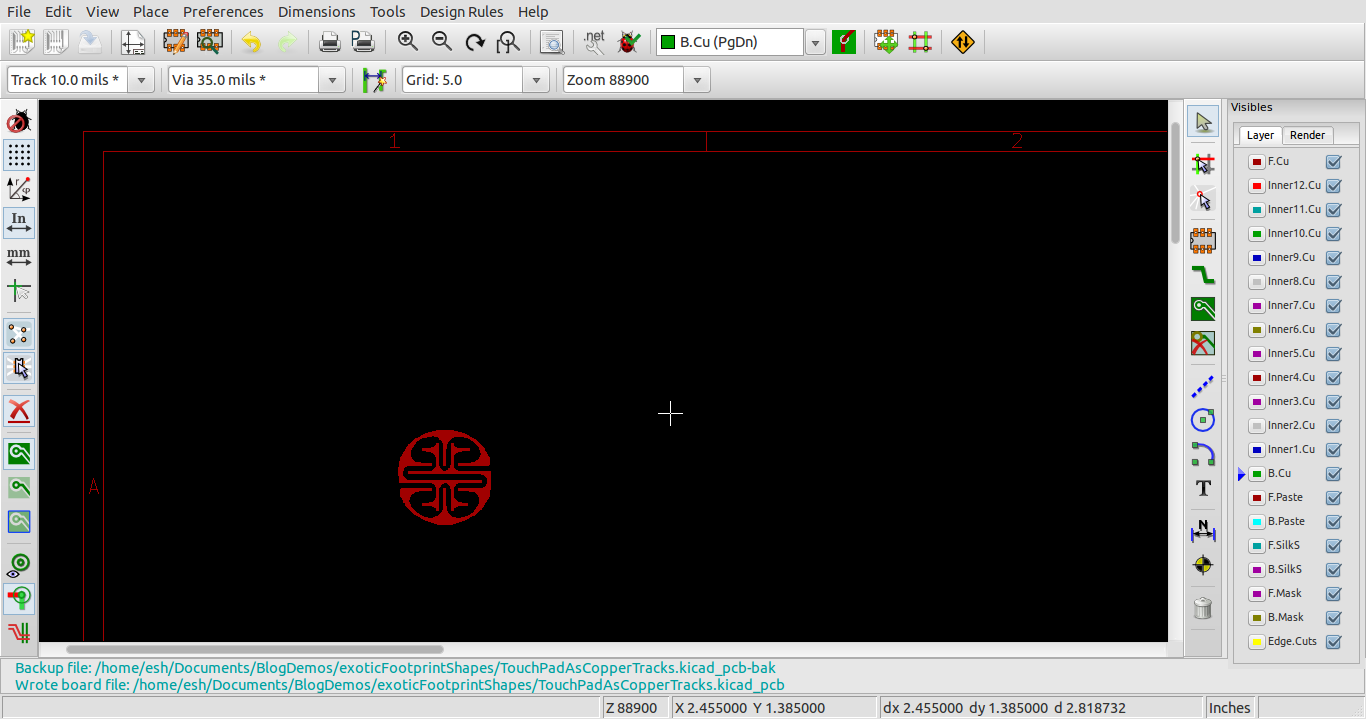The image size is (1366, 719).
Task: Disable the B.SilkS layer visibility
Action: coord(1333,569)
